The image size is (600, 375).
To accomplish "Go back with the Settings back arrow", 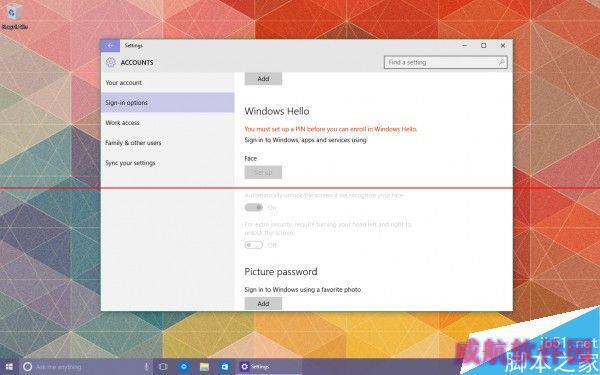I will [x=110, y=46].
